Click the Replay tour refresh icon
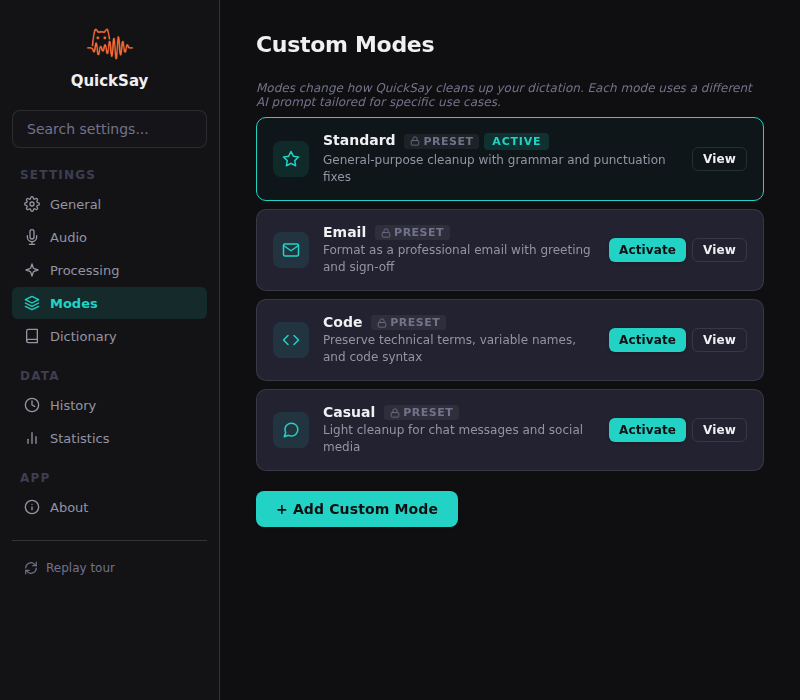 click(29, 567)
